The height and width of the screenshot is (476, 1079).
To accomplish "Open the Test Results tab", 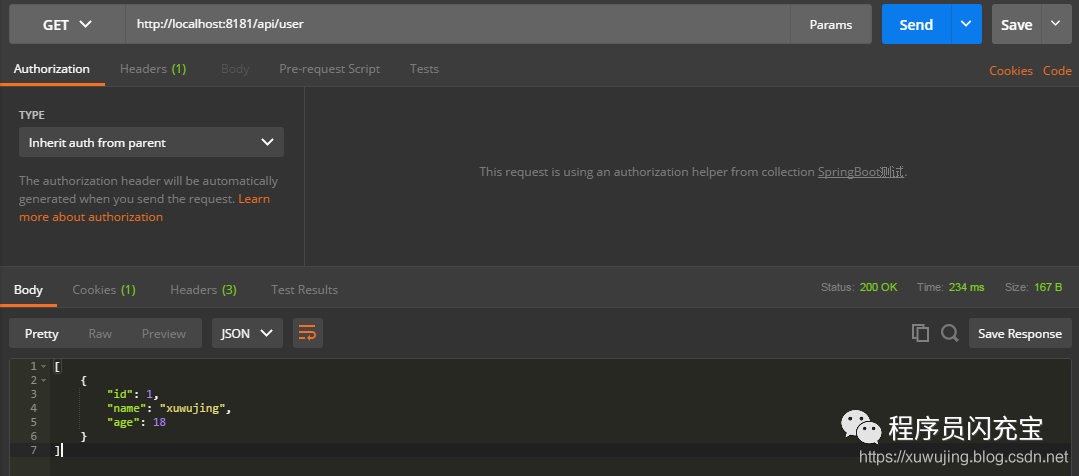I will 304,290.
